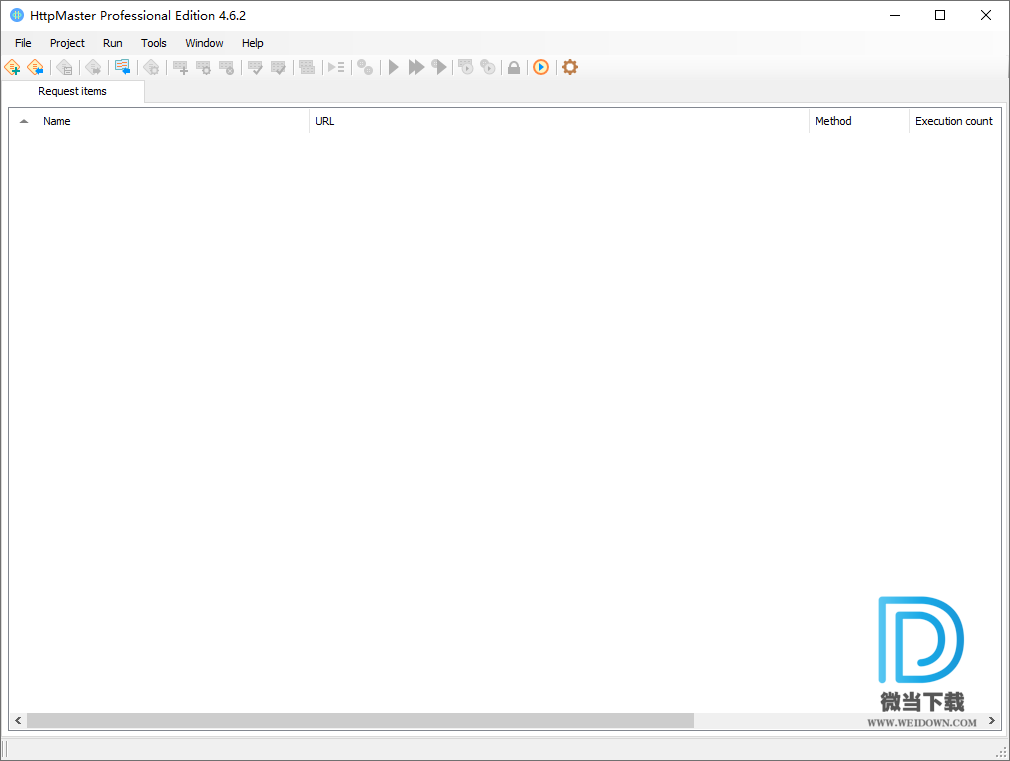1010x761 pixels.
Task: Click the orange circled play button icon
Action: 541,67
